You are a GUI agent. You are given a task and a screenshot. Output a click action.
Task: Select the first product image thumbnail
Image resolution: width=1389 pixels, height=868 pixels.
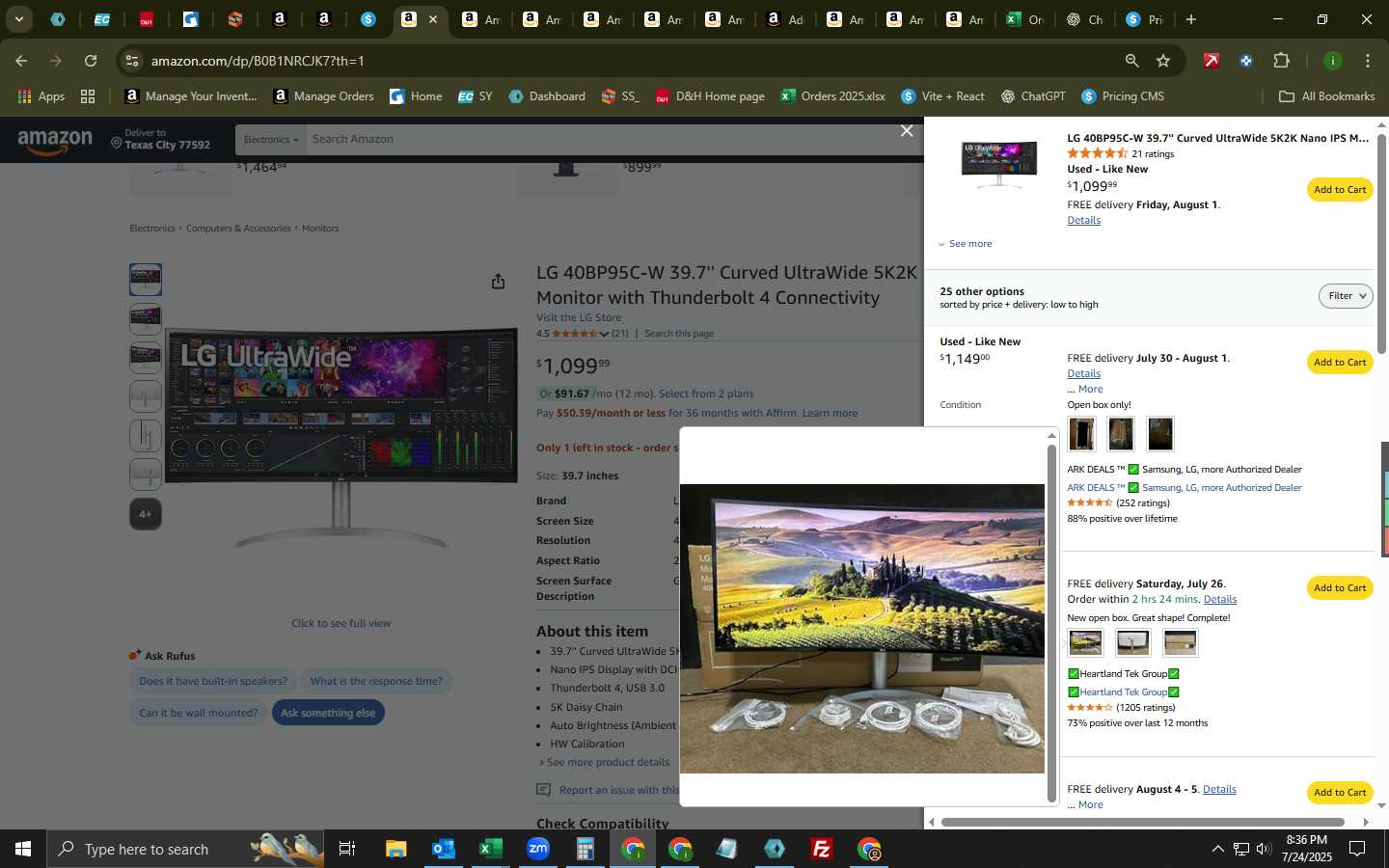[x=146, y=280]
